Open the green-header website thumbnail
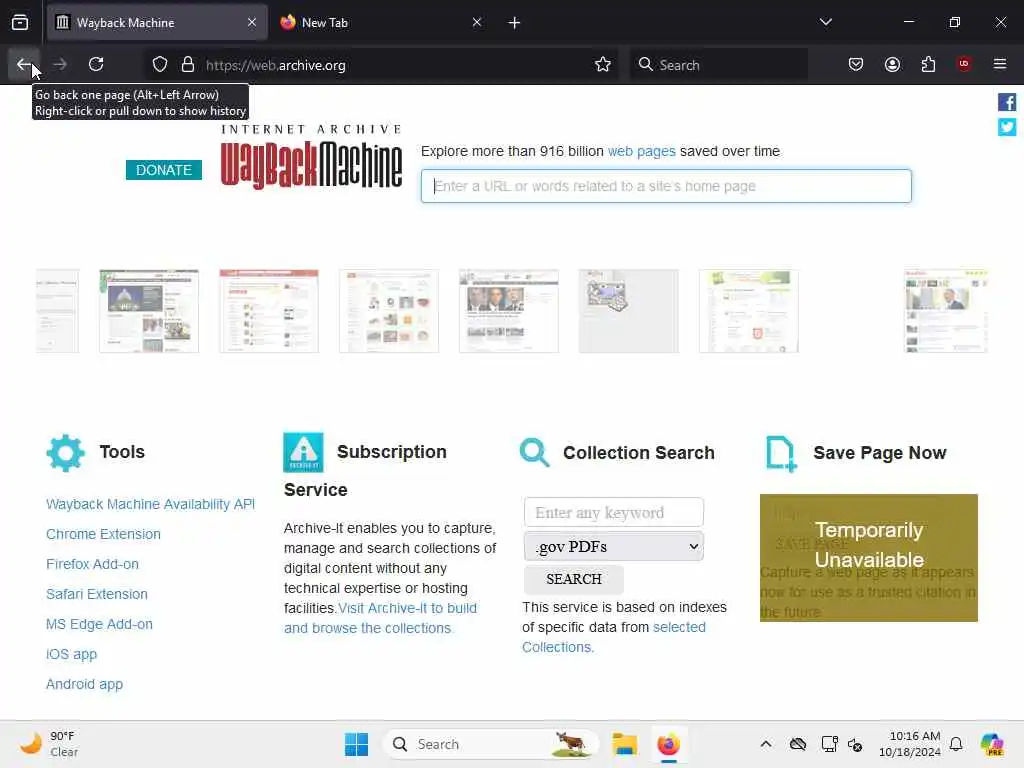1024x768 pixels. coord(749,311)
